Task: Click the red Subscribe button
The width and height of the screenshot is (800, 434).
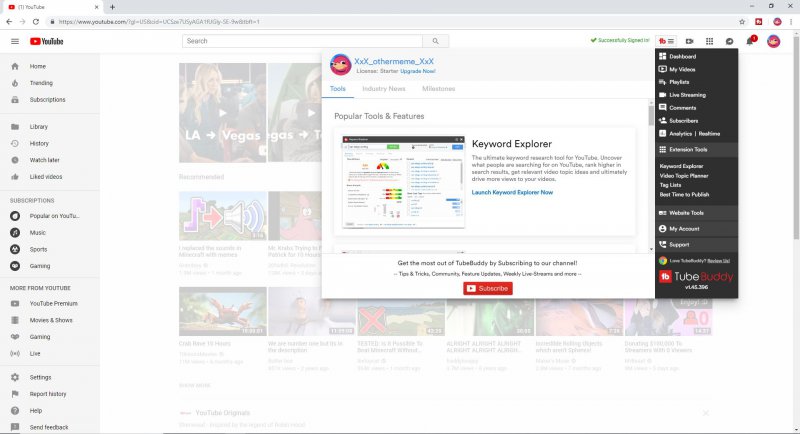Action: [x=488, y=288]
